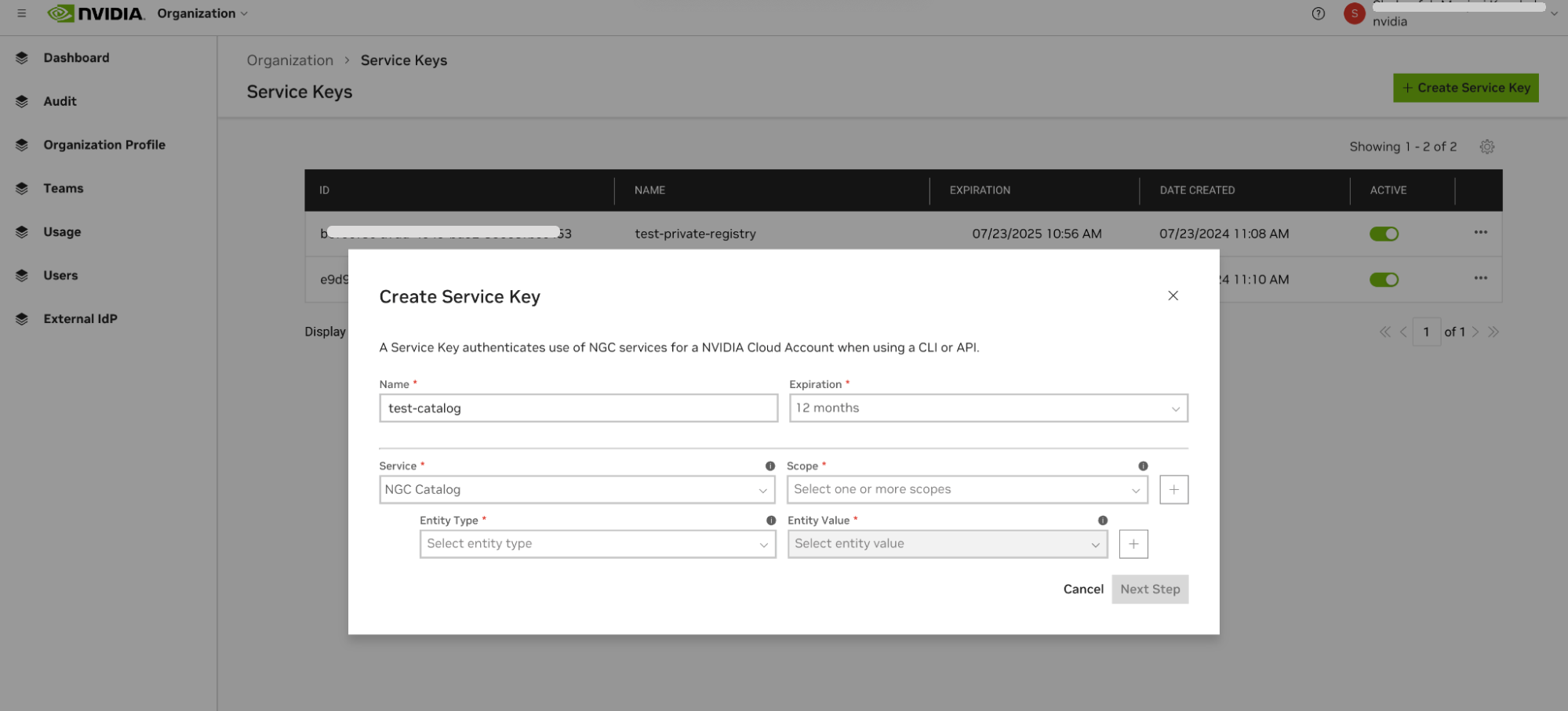This screenshot has width=1568, height=711.
Task: Click the Users sidebar icon
Action: (x=22, y=275)
